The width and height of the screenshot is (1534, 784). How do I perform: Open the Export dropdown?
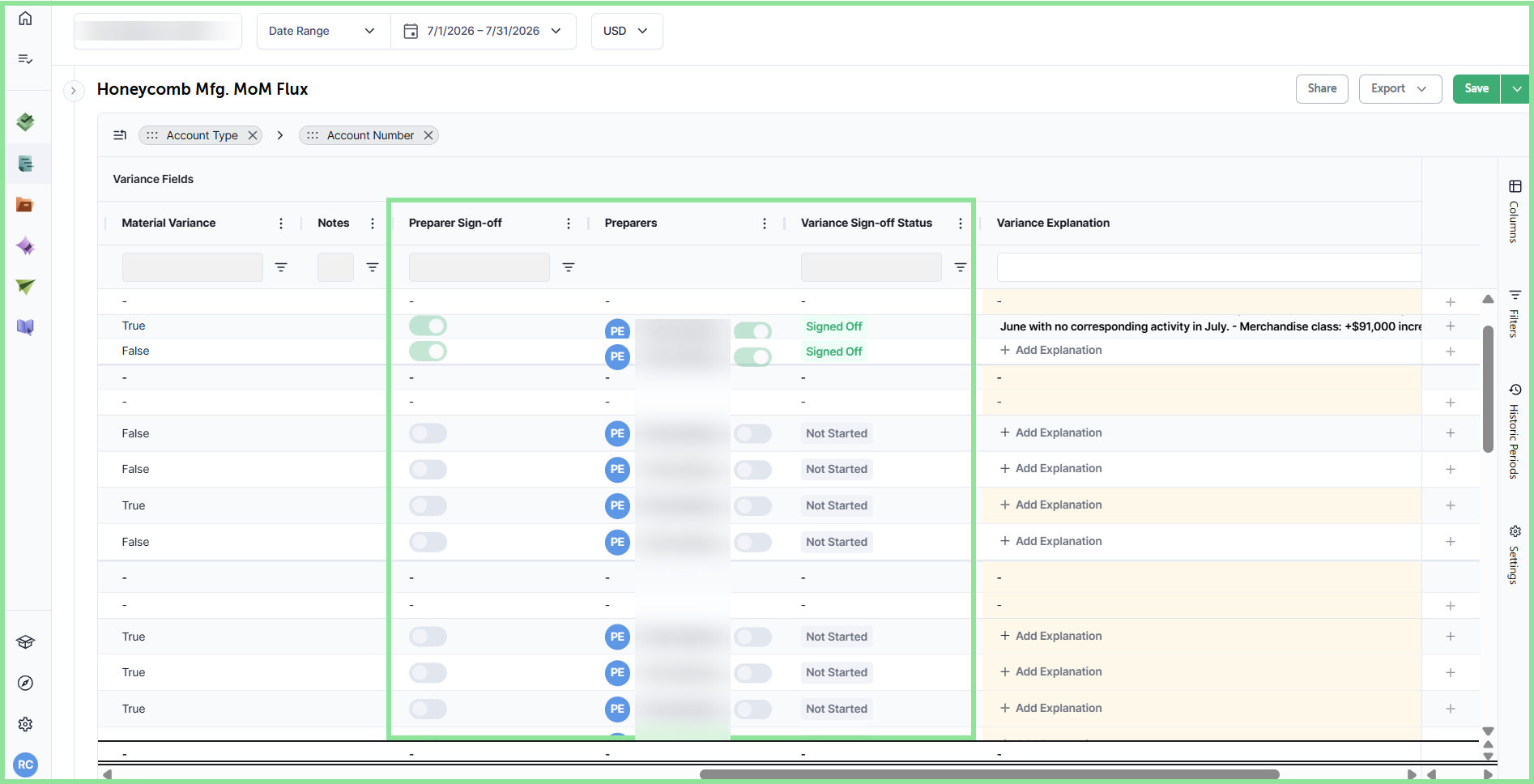(x=1400, y=88)
